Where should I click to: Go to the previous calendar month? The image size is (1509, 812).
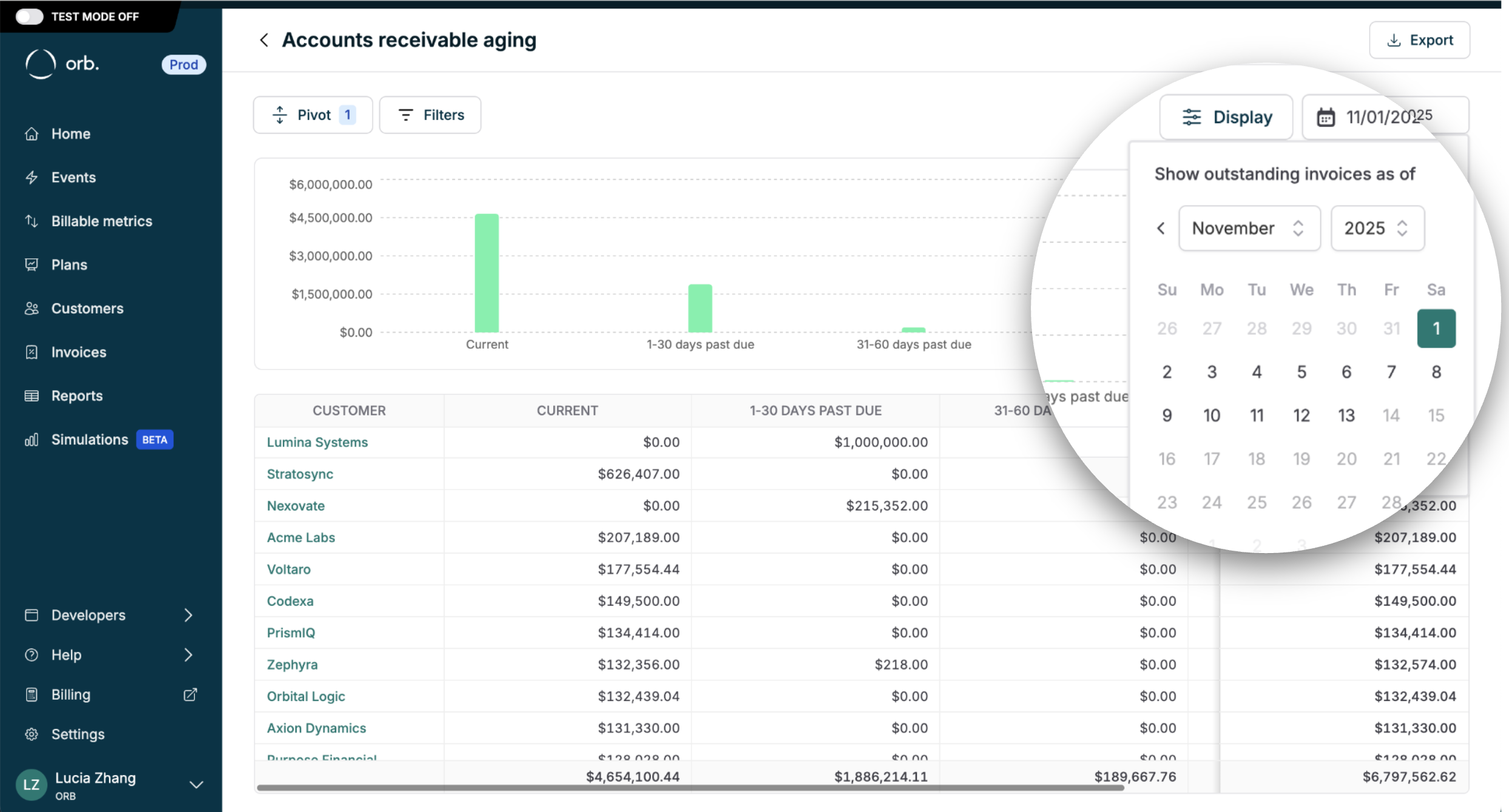click(x=1161, y=229)
